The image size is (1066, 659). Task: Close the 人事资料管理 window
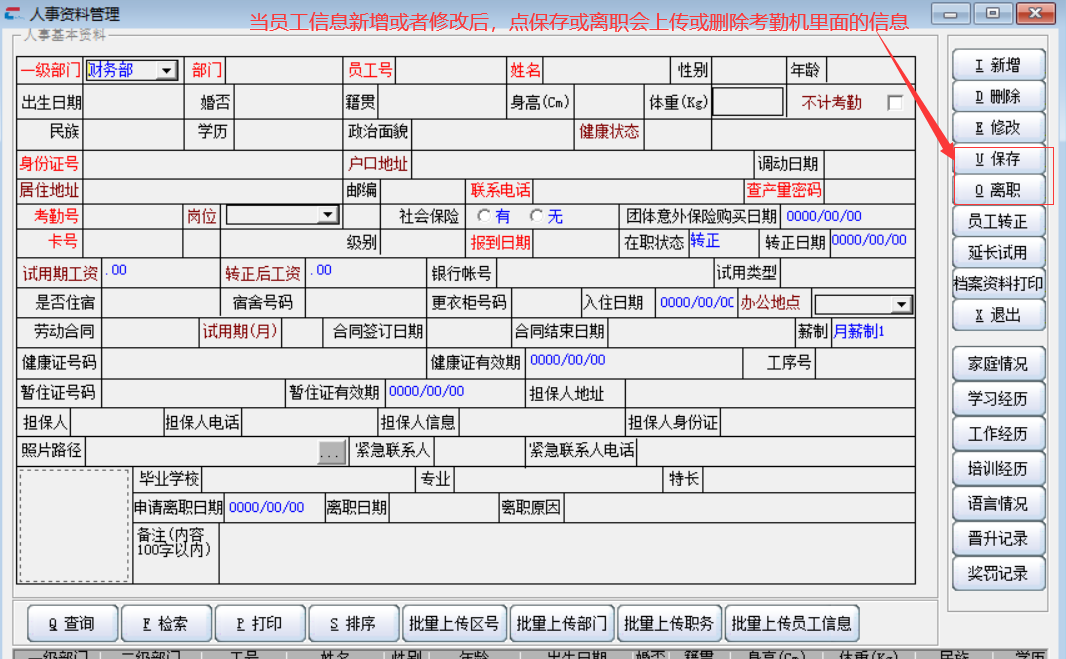[x=1035, y=13]
